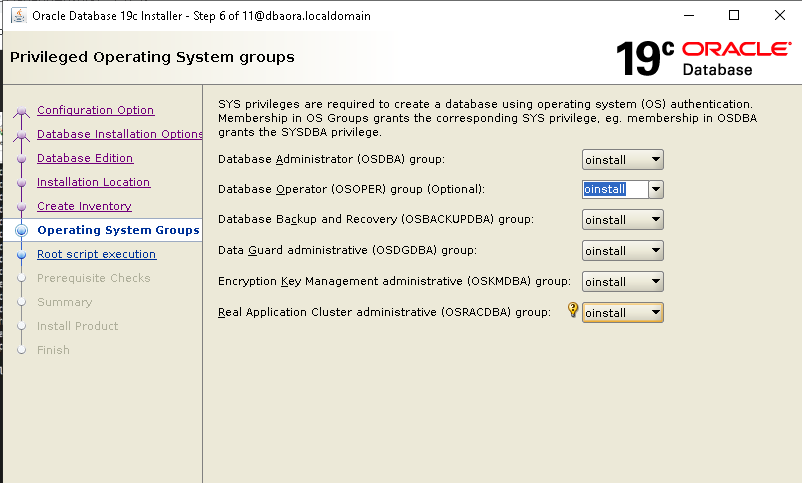Select the Operating System Groups step
The image size is (802, 483).
click(x=118, y=230)
